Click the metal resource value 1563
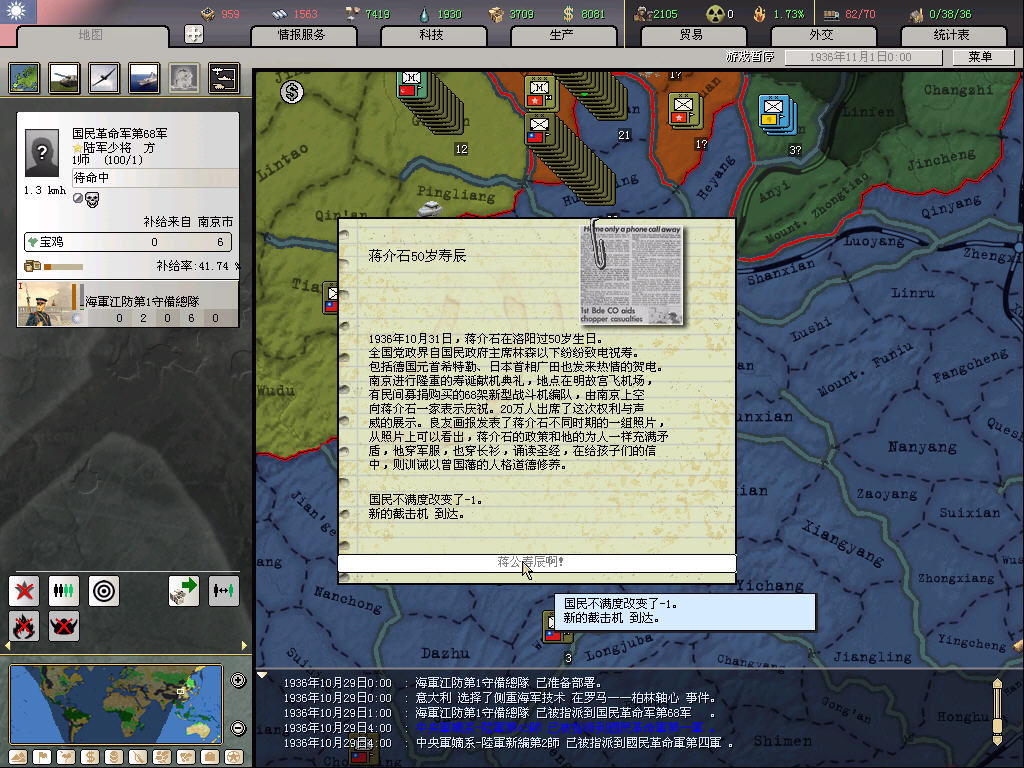The height and width of the screenshot is (768, 1024). pyautogui.click(x=305, y=14)
